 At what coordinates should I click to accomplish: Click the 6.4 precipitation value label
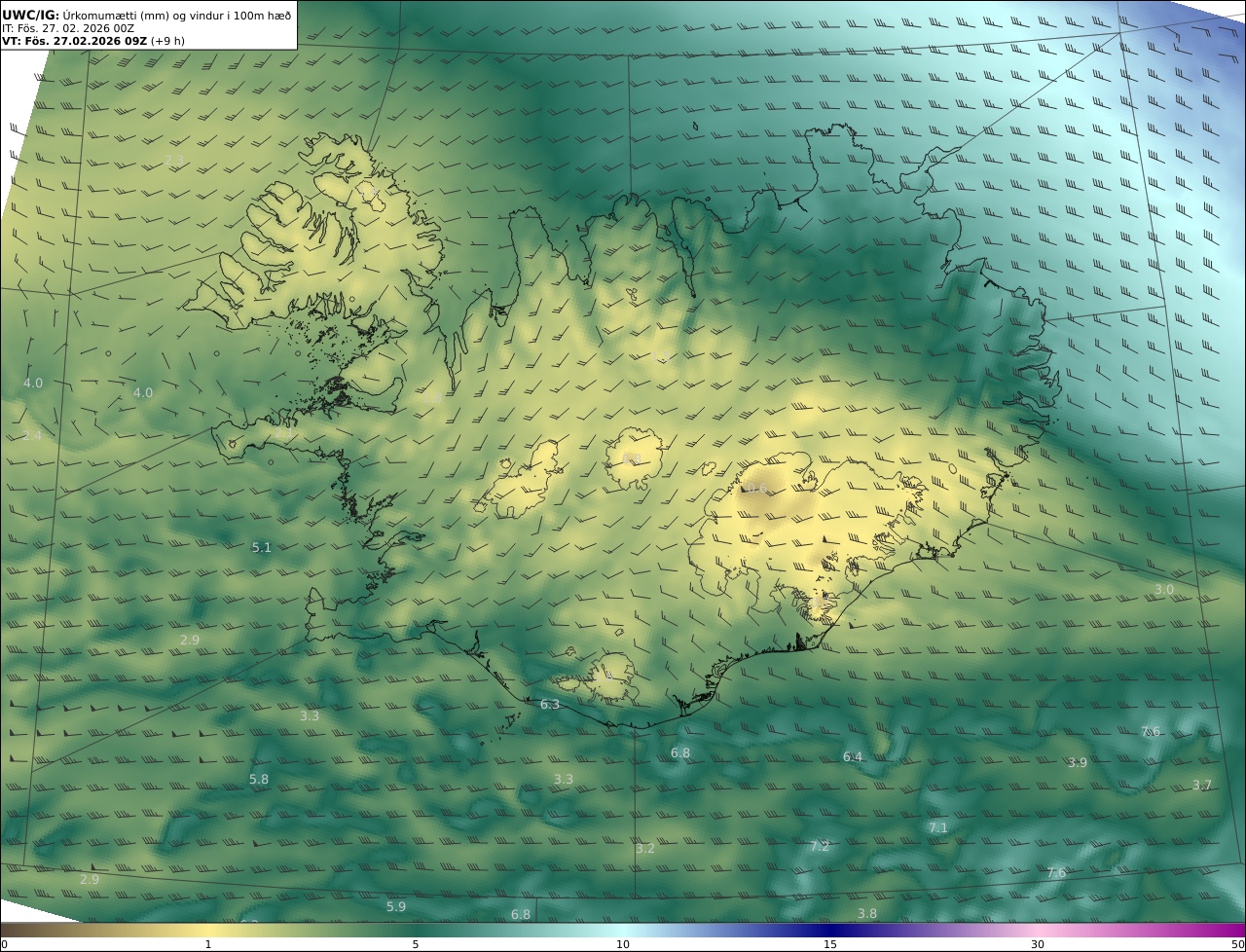(853, 757)
